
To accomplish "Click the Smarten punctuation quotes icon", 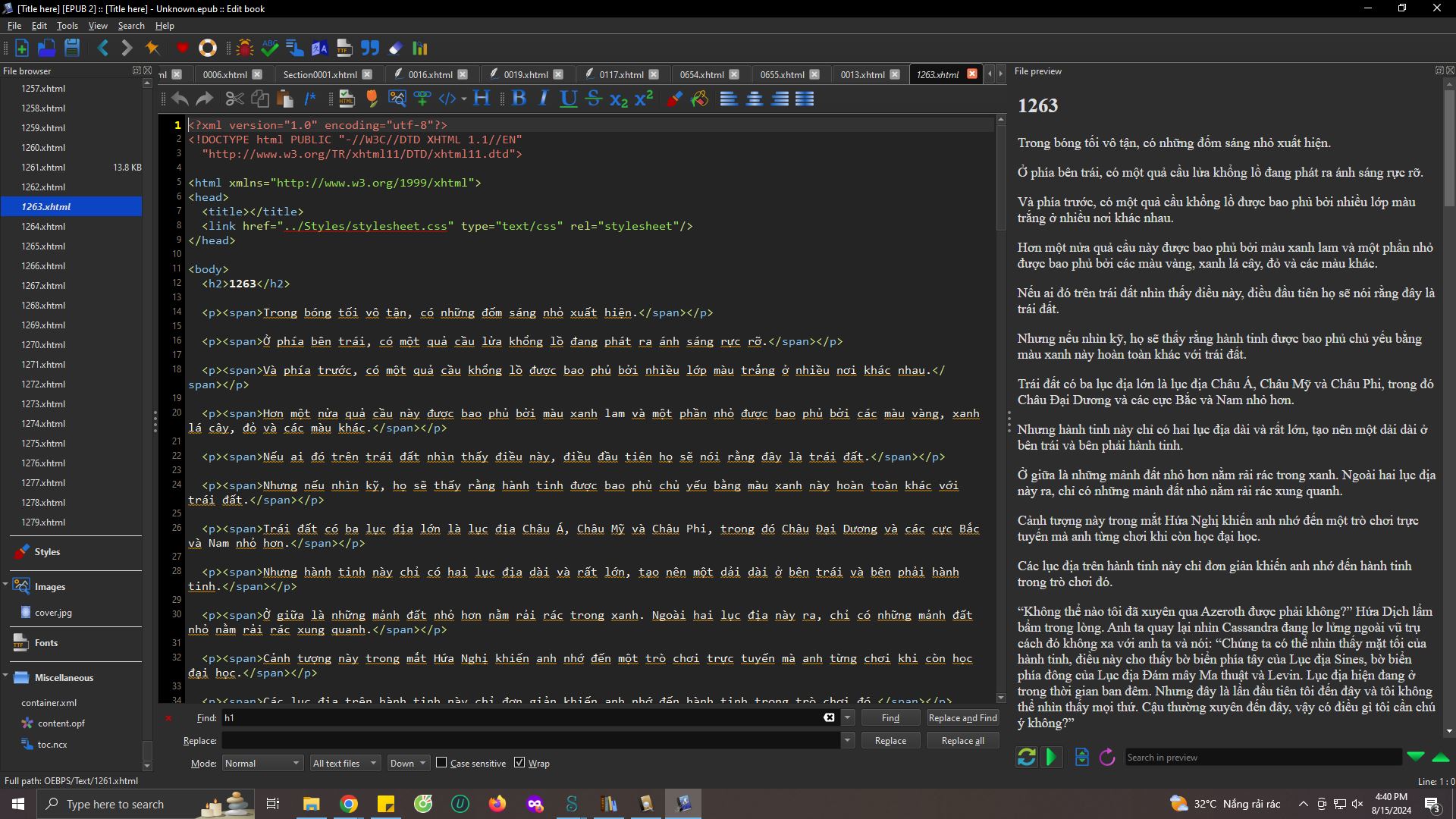I will [370, 49].
